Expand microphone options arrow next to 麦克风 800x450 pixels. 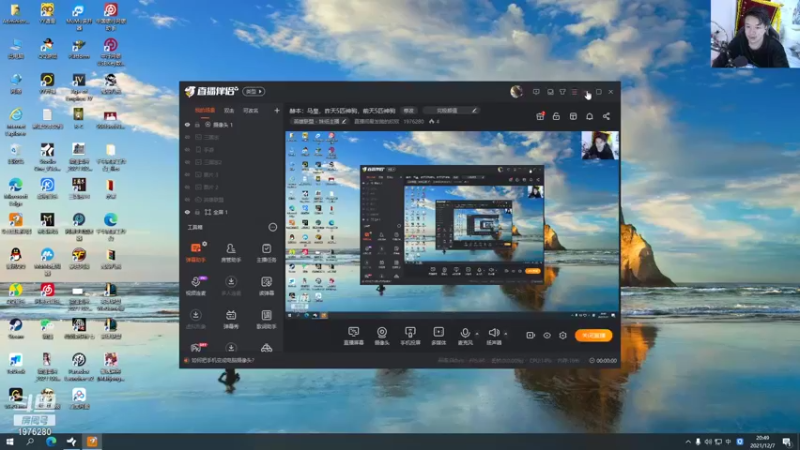pyautogui.click(x=477, y=334)
